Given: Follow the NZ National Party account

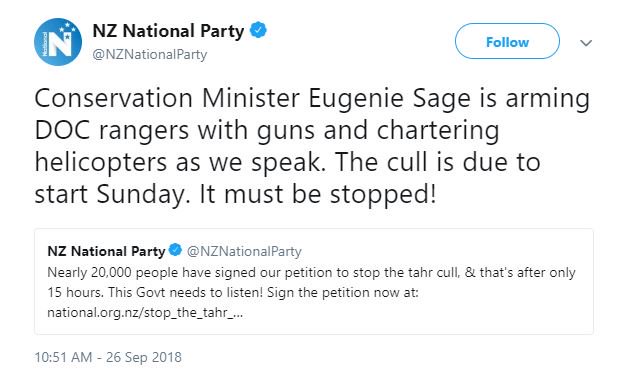Looking at the screenshot, I should pos(507,41).
